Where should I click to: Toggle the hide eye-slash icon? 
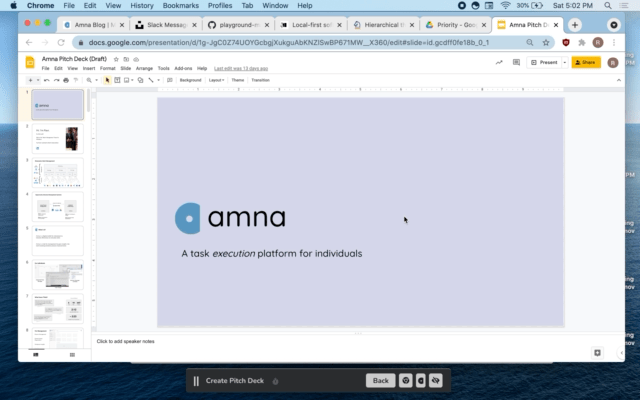click(436, 380)
